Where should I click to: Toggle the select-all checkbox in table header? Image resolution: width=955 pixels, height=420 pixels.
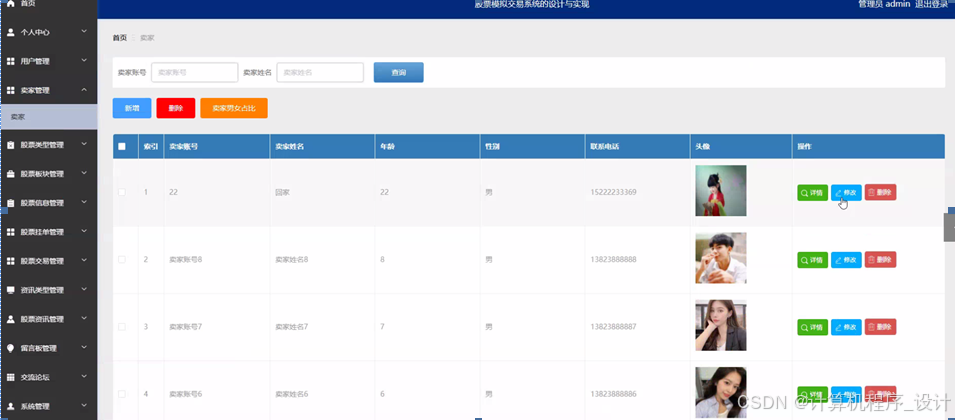point(122,147)
